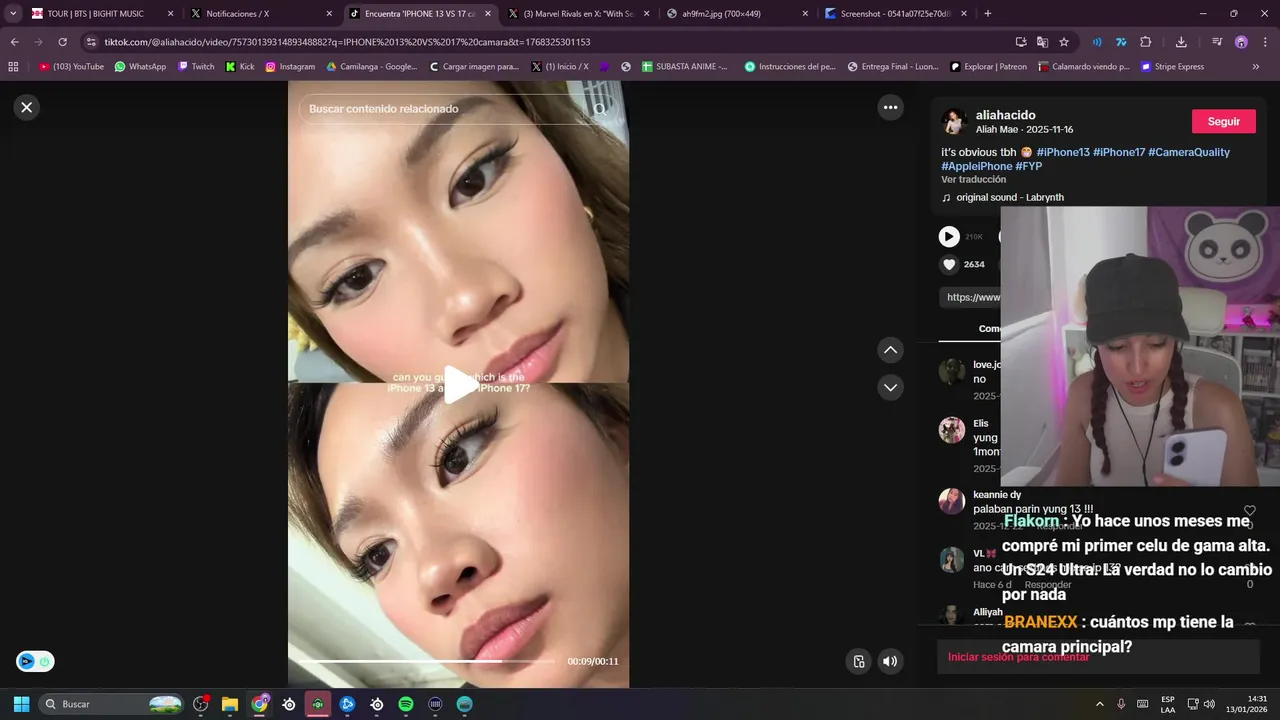Open the WhatsApp bookmark
The width and height of the screenshot is (1280, 720).
[140, 67]
